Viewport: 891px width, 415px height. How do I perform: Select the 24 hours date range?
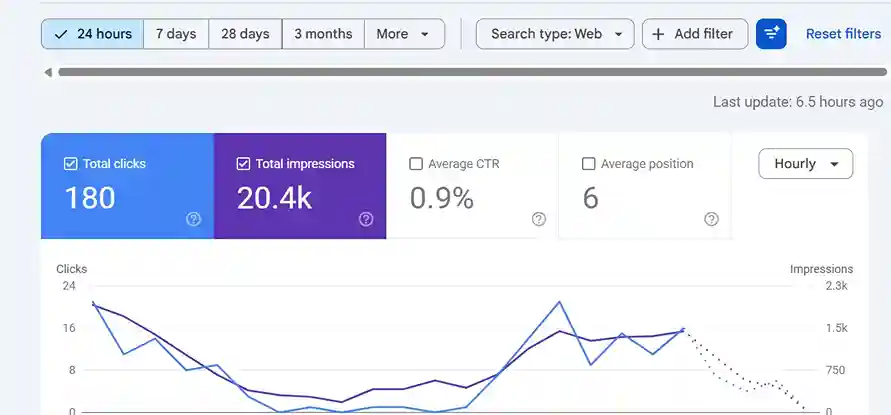click(x=92, y=34)
